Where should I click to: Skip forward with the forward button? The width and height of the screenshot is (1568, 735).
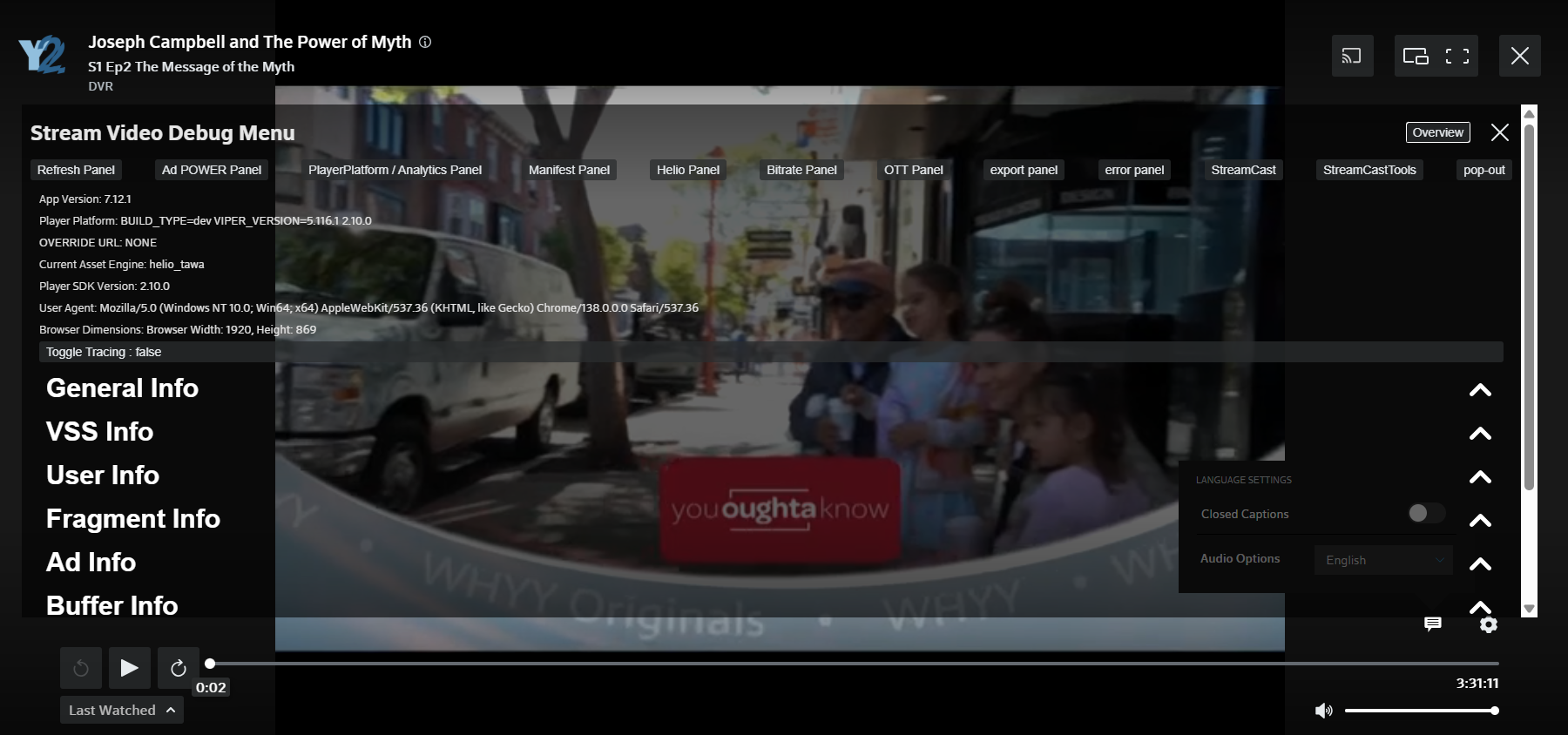(x=179, y=668)
